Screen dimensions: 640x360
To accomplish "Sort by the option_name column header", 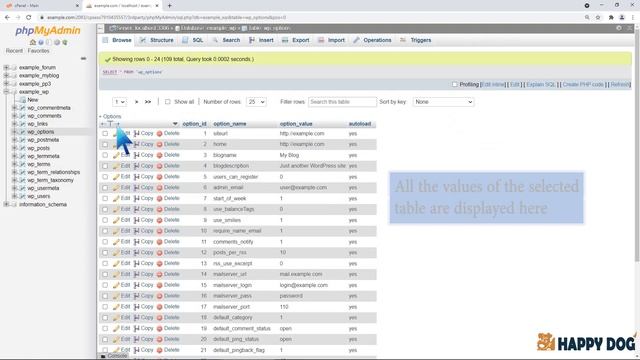I will pyautogui.click(x=229, y=124).
